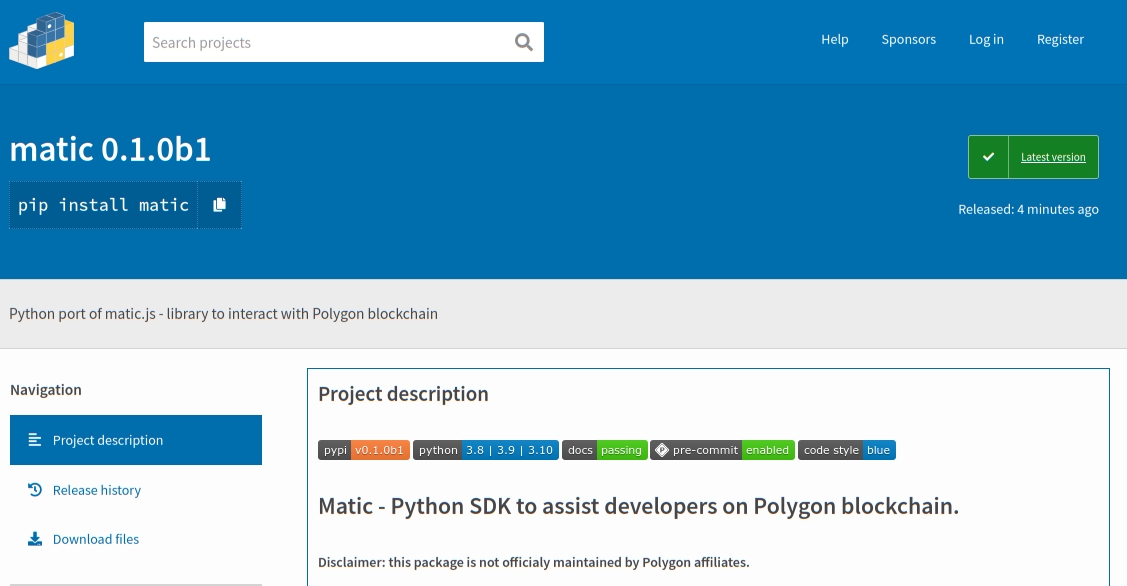Click the Latest version link
The height and width of the screenshot is (586, 1127).
coord(1053,157)
